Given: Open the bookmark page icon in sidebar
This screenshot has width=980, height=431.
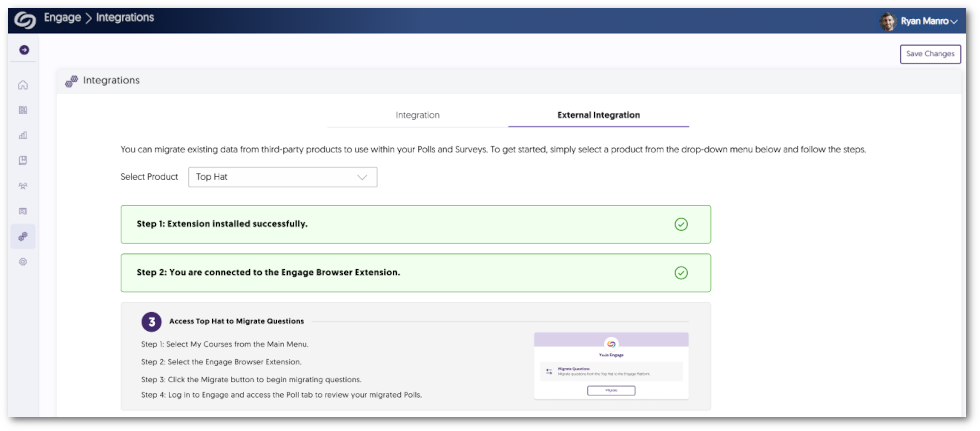Looking at the screenshot, I should (x=23, y=161).
